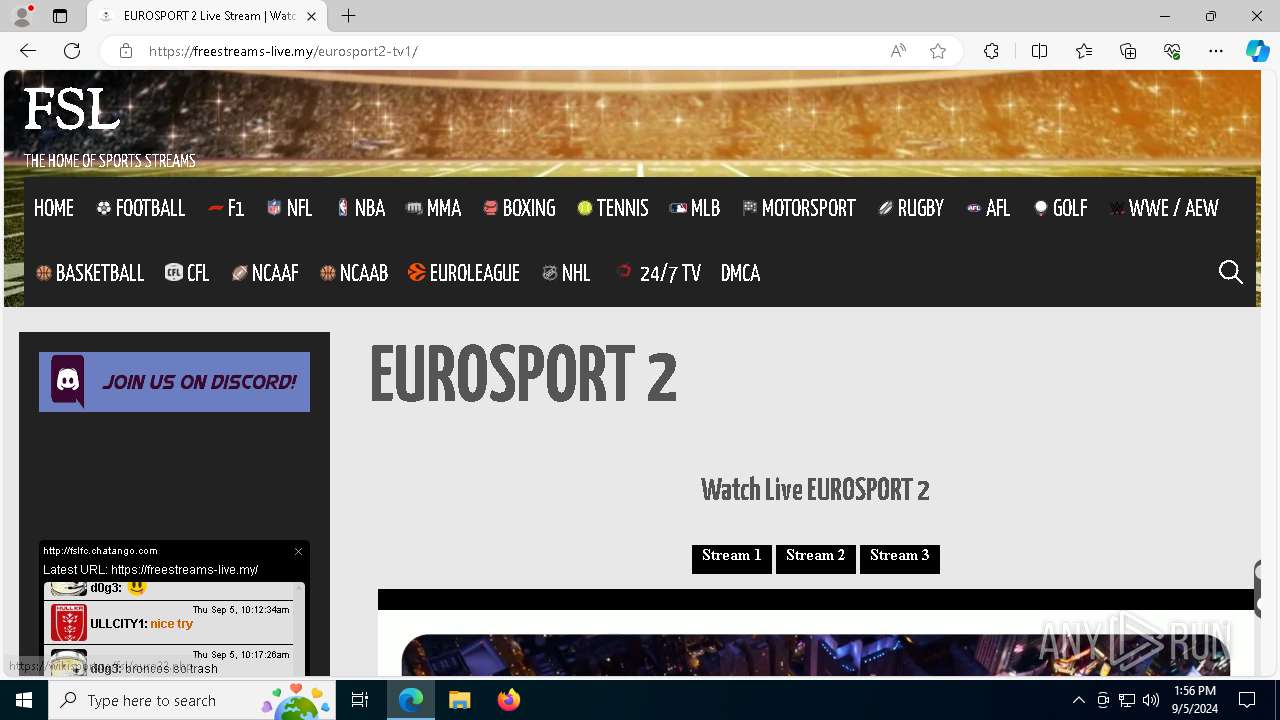
Task: Open the F1 streams menu
Action: [226, 208]
